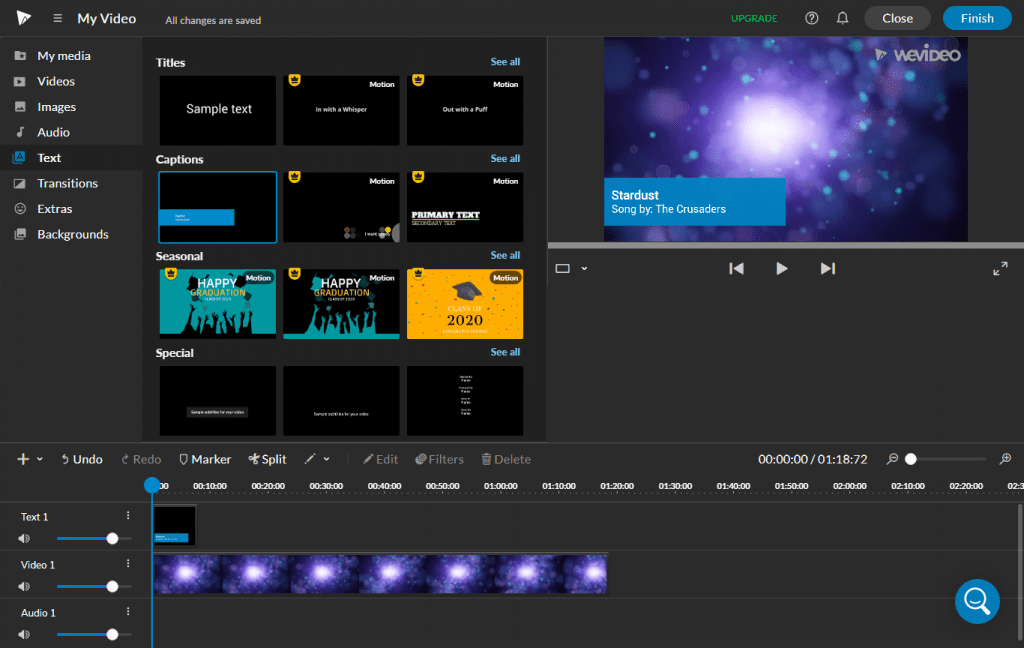This screenshot has height=648, width=1024.
Task: Expand the pencil edit dropdown arrow
Action: (327, 459)
